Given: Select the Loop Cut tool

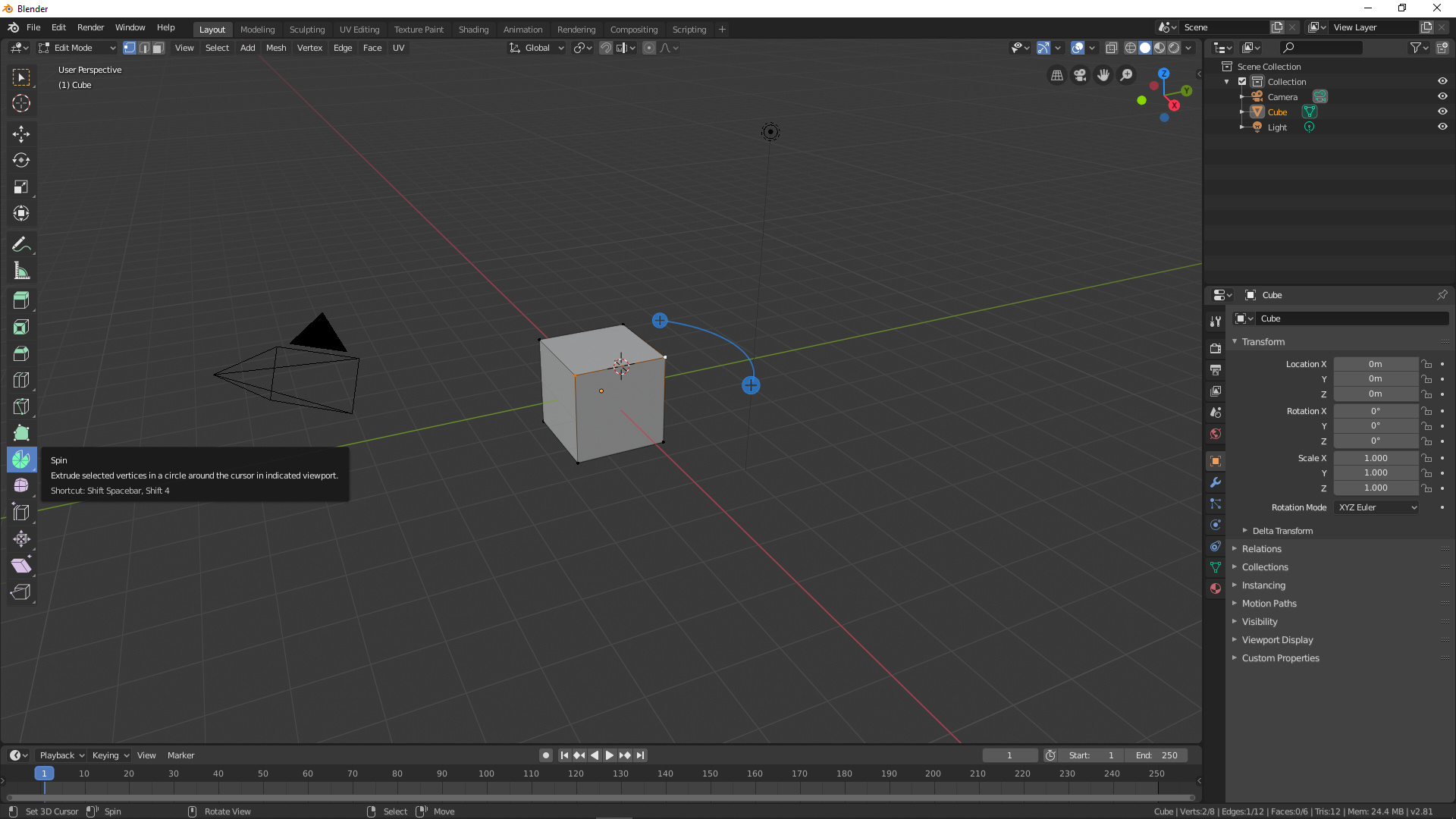Looking at the screenshot, I should [x=21, y=380].
